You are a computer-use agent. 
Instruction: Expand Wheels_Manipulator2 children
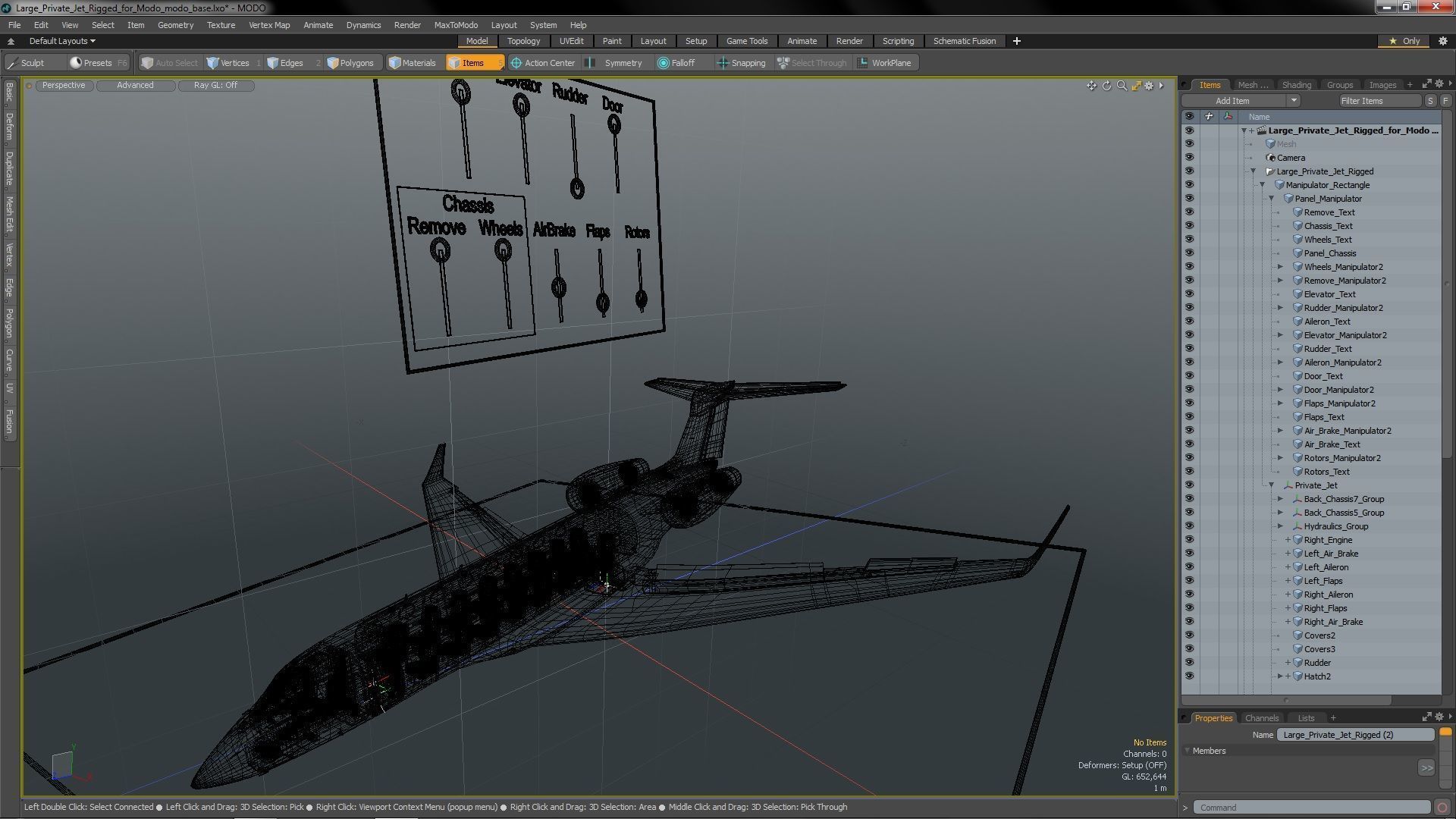pos(1281,267)
